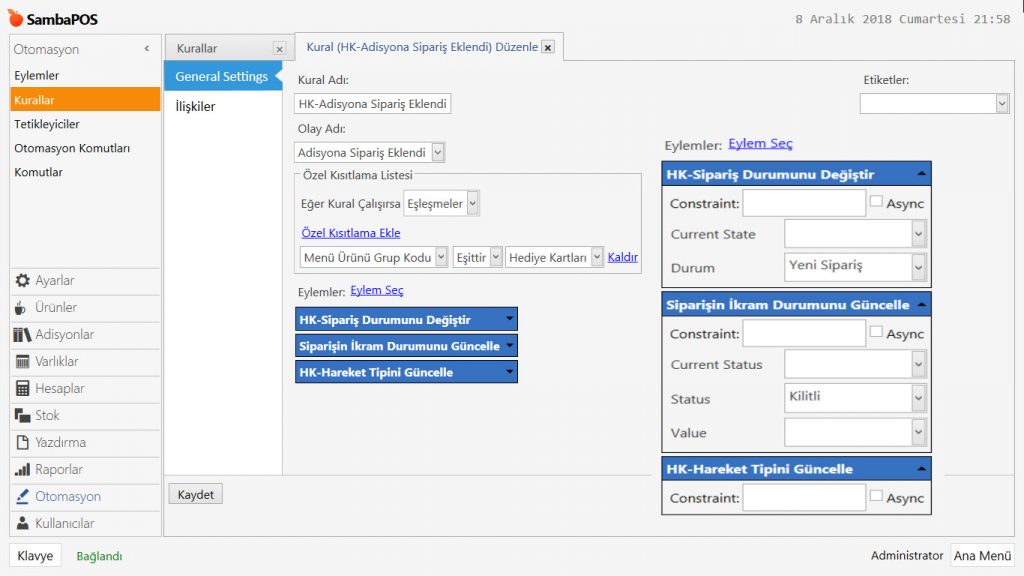Click the Raporlar bar chart icon
1024x576 pixels.
(22, 470)
